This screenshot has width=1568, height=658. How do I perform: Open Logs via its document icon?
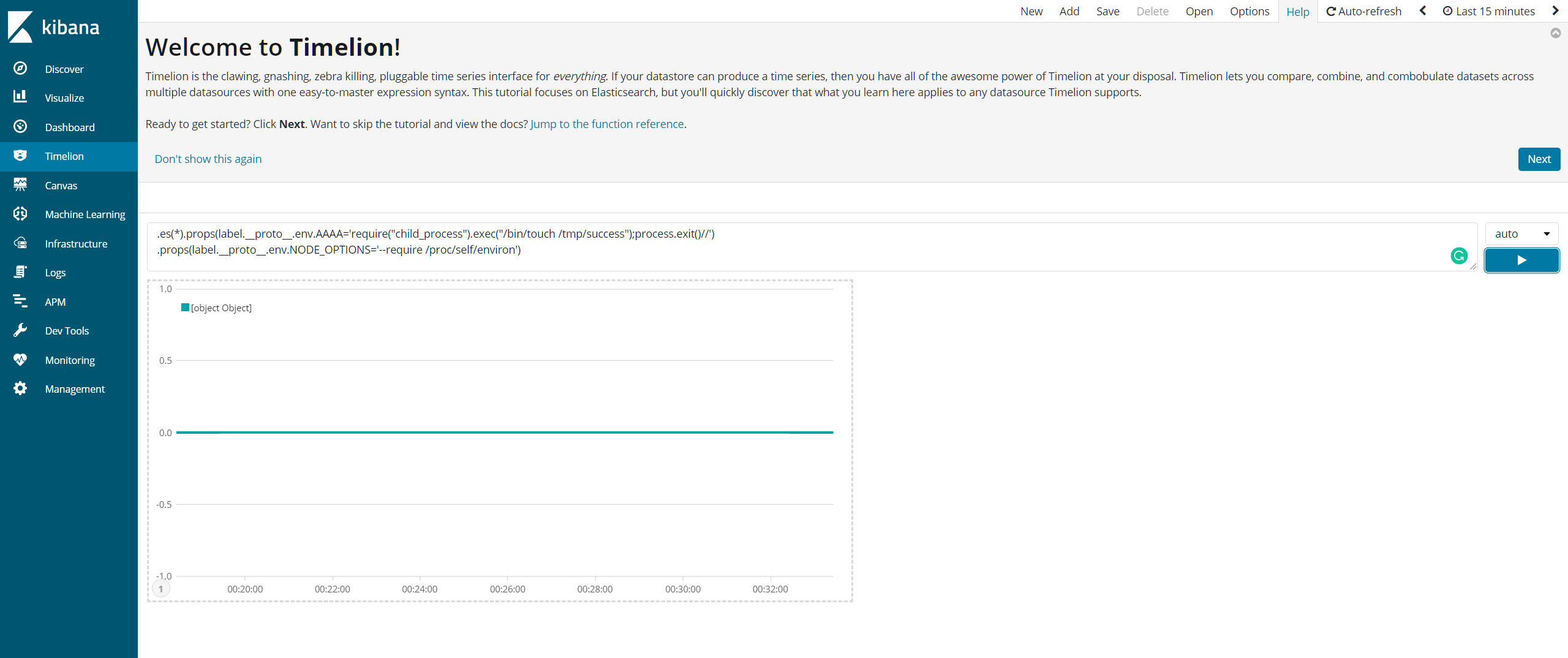point(20,272)
